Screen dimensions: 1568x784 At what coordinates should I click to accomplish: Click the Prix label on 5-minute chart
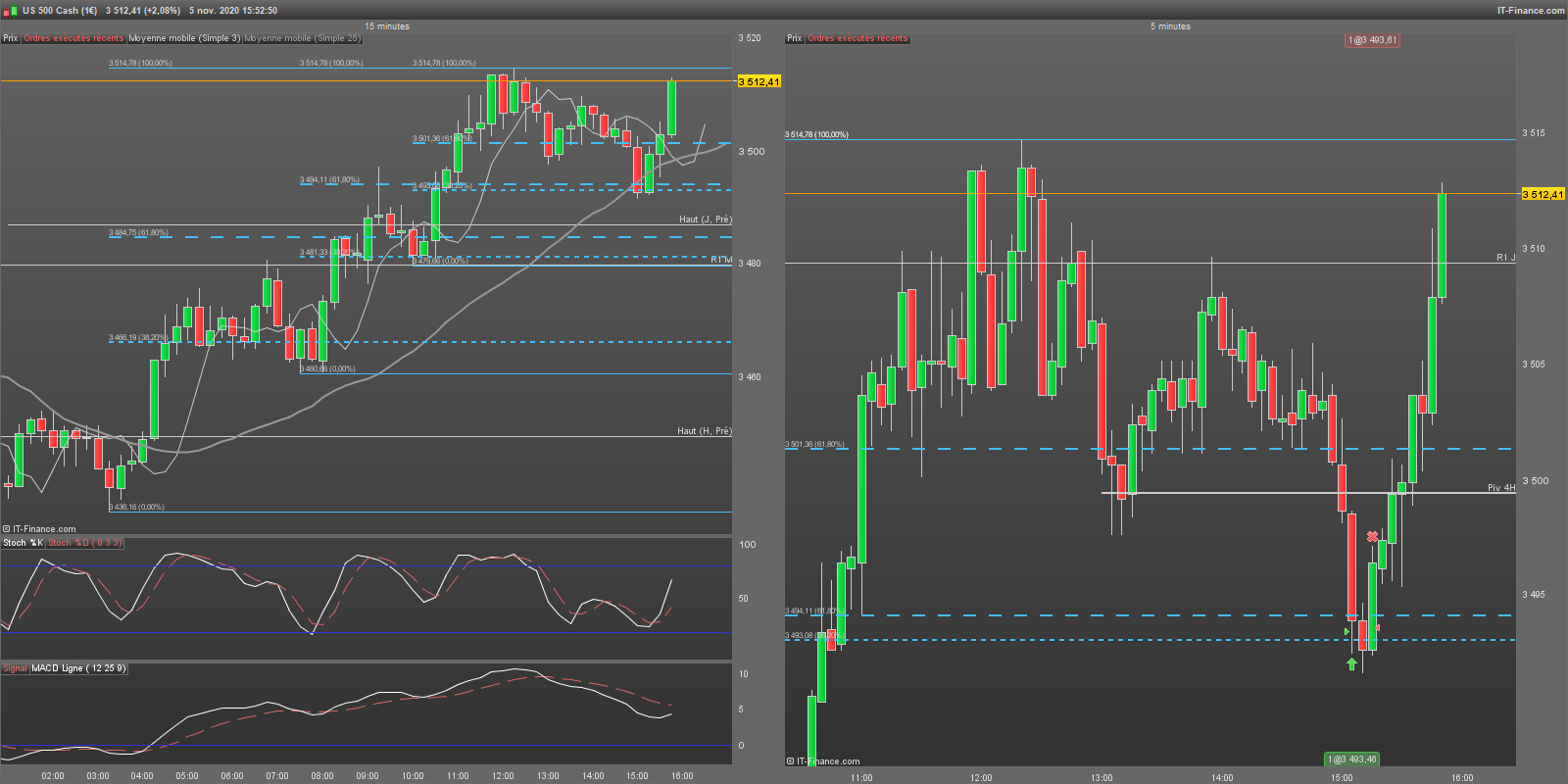pyautogui.click(x=794, y=38)
